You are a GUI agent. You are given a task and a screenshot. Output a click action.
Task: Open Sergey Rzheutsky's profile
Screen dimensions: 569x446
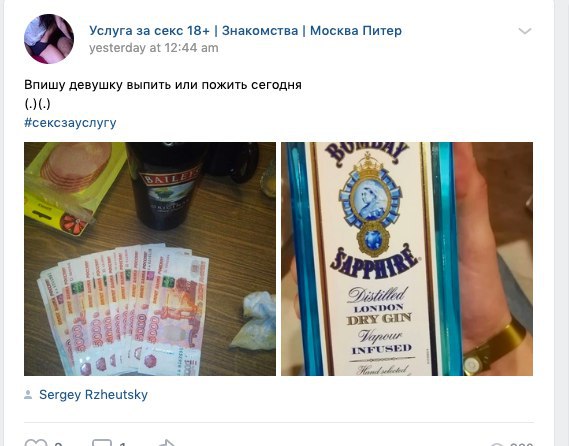(93, 394)
